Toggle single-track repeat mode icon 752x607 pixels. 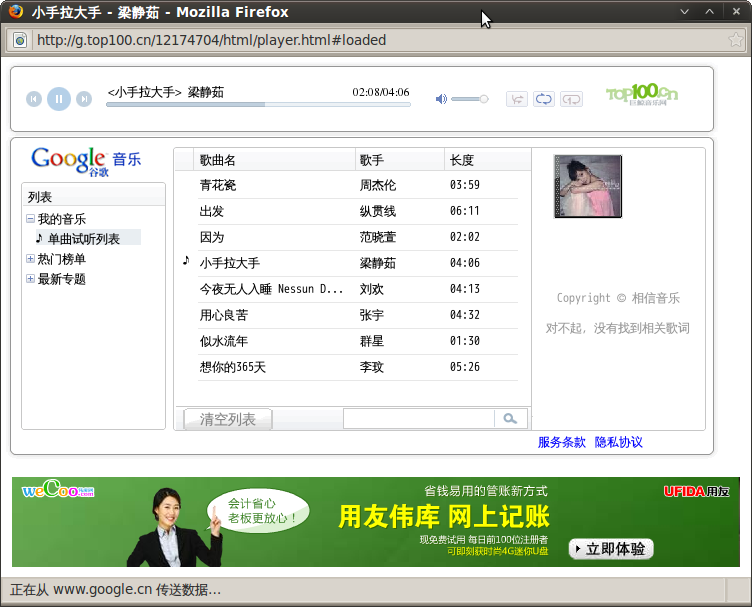[x=572, y=99]
